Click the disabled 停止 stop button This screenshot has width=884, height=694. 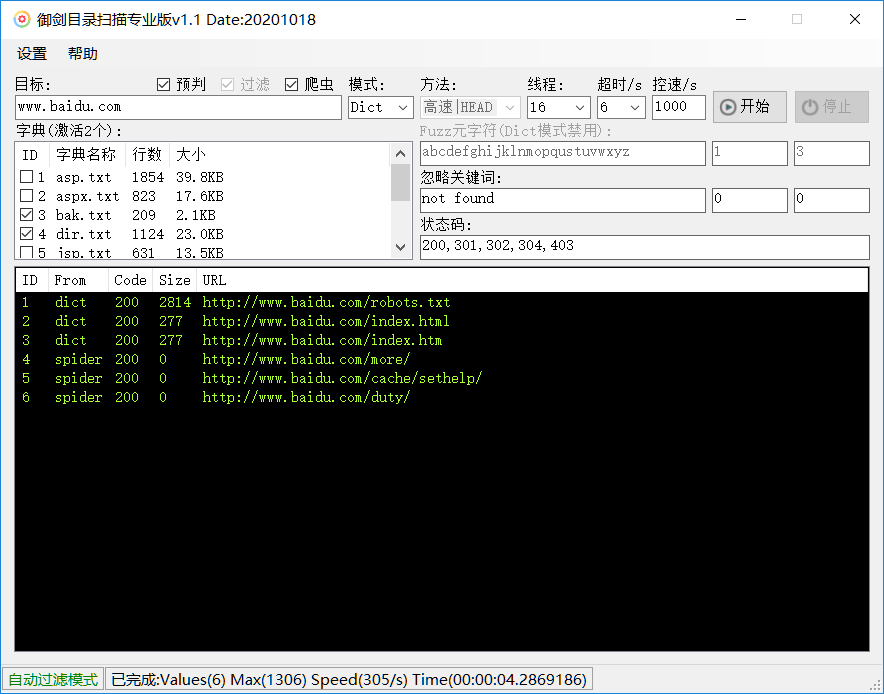point(831,107)
